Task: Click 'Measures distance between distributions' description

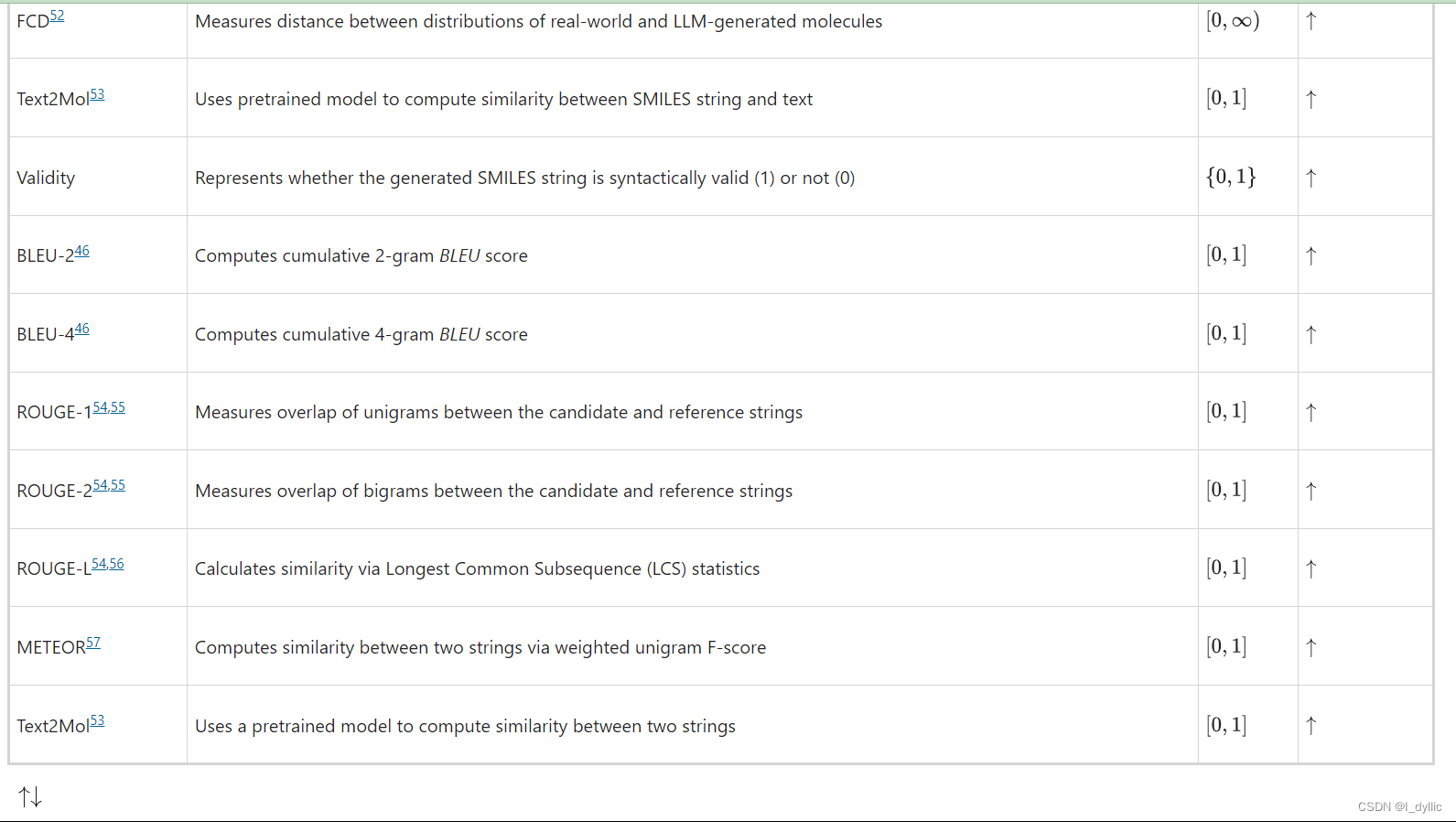Action: pyautogui.click(x=539, y=21)
